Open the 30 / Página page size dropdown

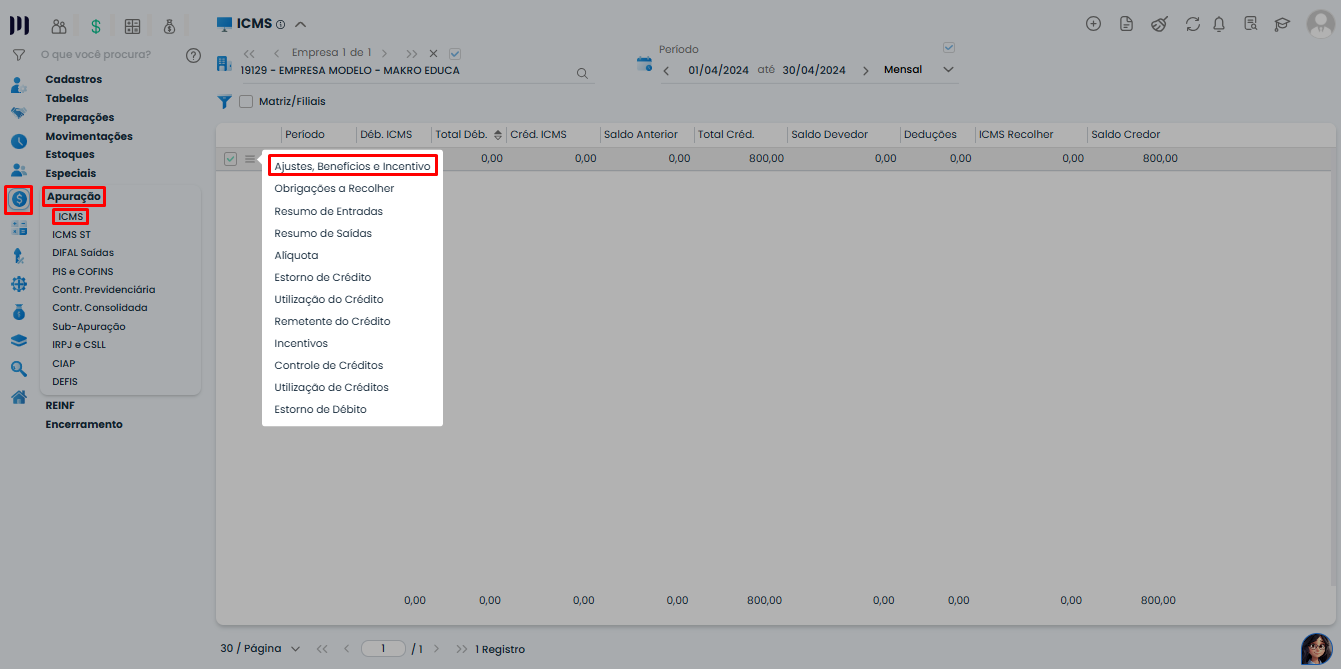[x=260, y=649]
